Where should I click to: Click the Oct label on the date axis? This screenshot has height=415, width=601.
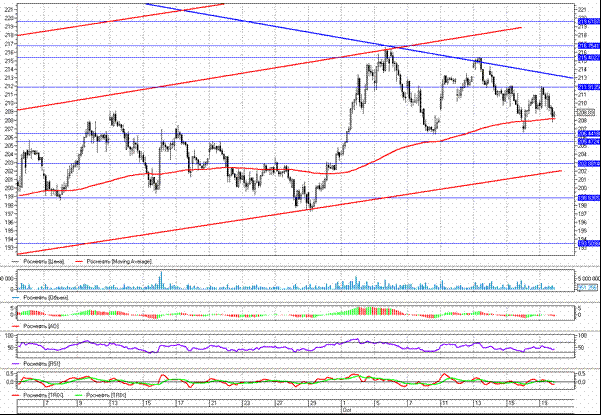pos(346,410)
